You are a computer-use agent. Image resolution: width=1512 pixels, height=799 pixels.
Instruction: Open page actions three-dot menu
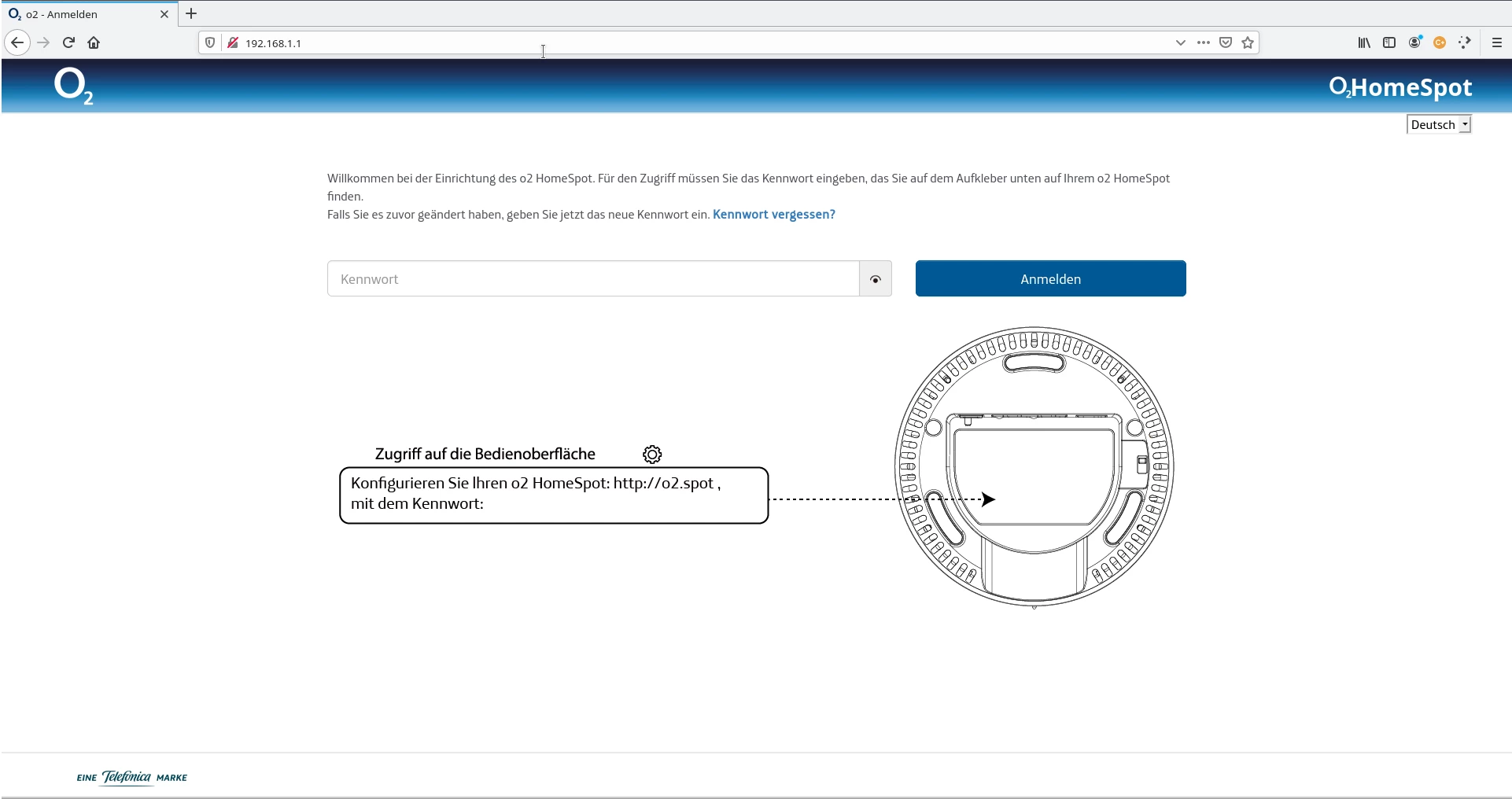point(1203,42)
